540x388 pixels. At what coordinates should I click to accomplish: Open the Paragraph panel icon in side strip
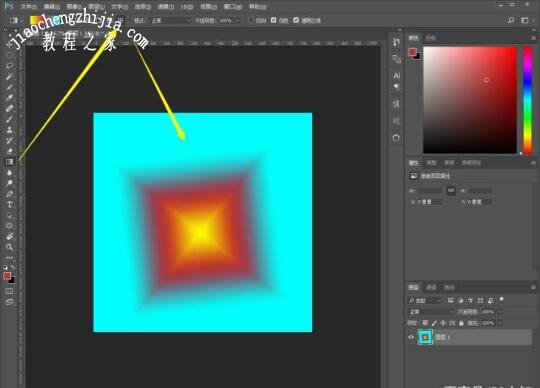396,87
